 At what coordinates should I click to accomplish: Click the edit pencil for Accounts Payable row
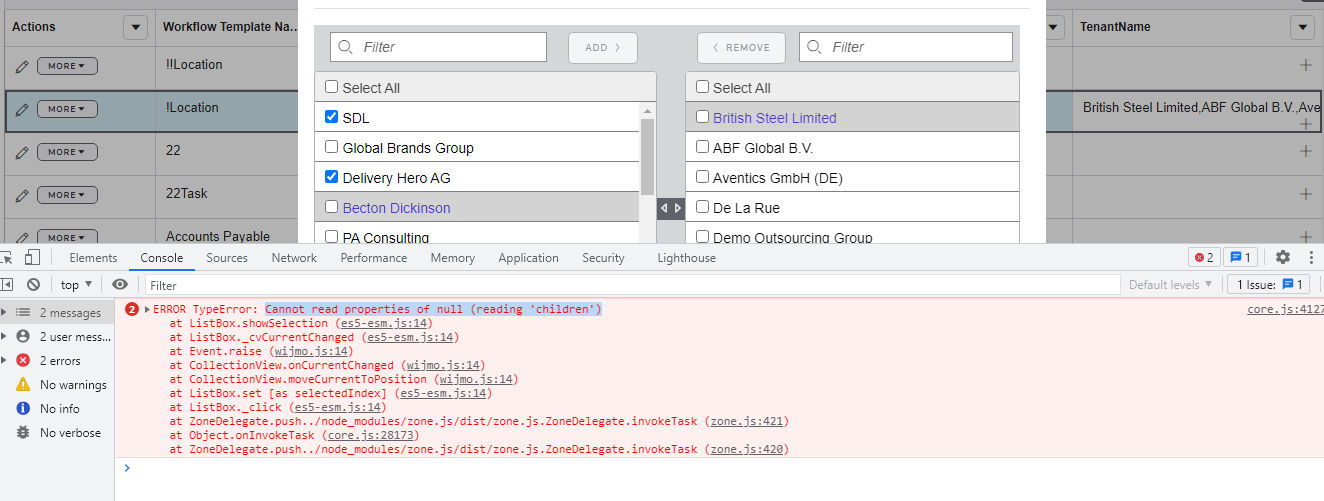pyautogui.click(x=22, y=238)
